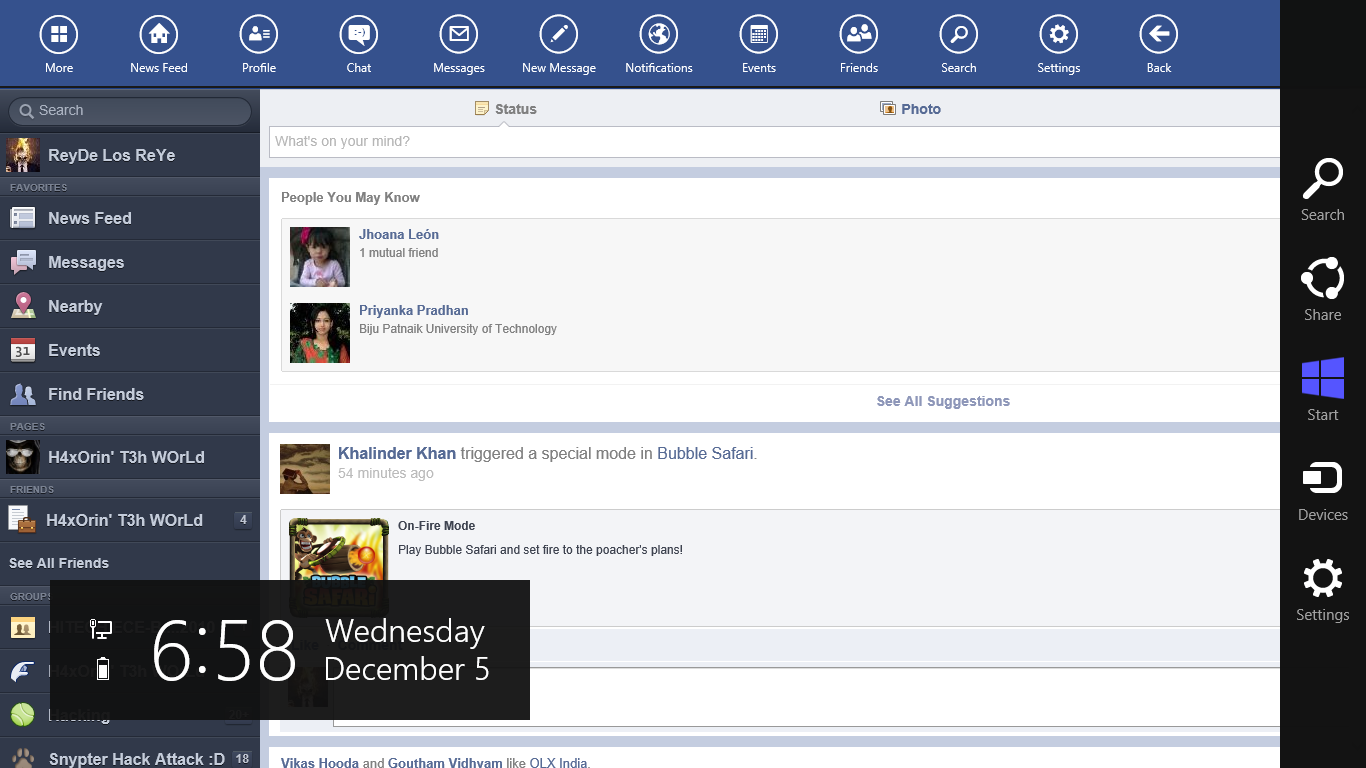Open Snypter Hack Attack :D group
The width and height of the screenshot is (1366, 768).
coord(130,758)
